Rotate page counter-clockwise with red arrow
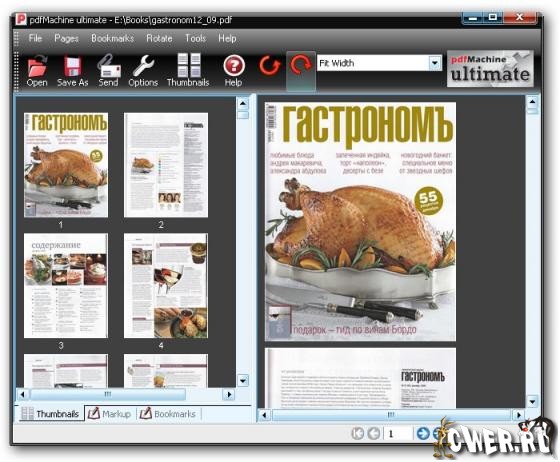The height and width of the screenshot is (462, 560). pyautogui.click(x=270, y=65)
